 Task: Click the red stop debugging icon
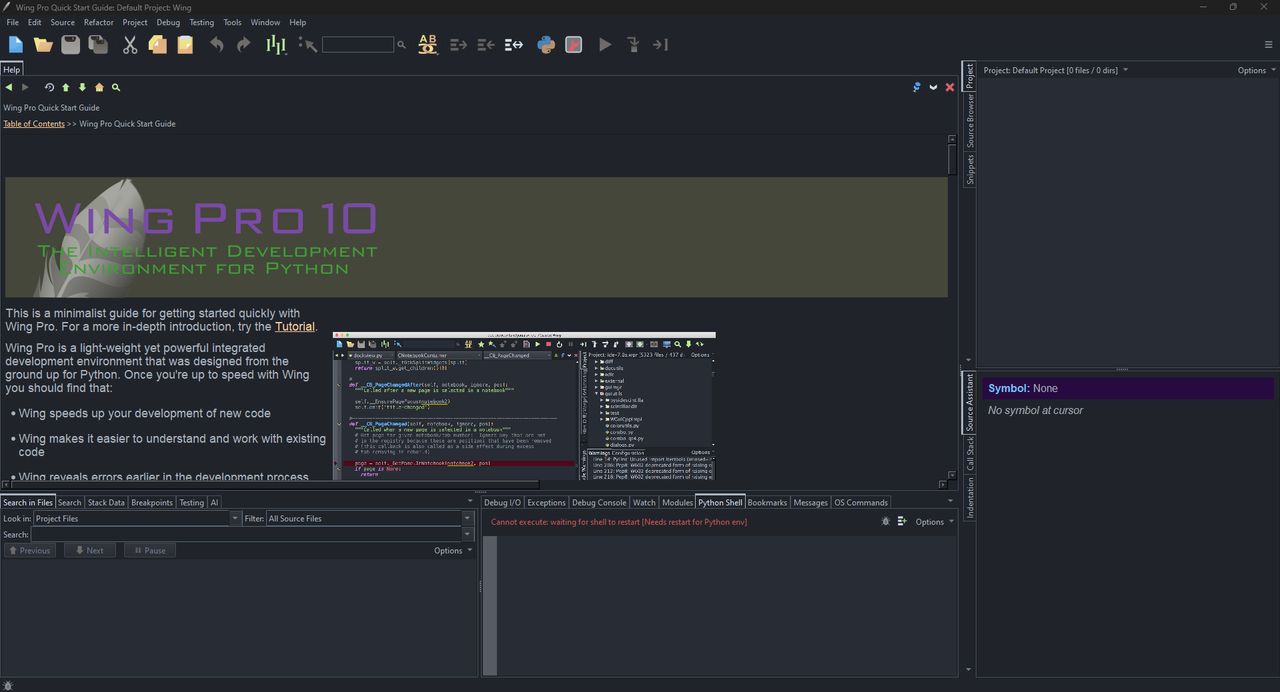click(x=574, y=44)
